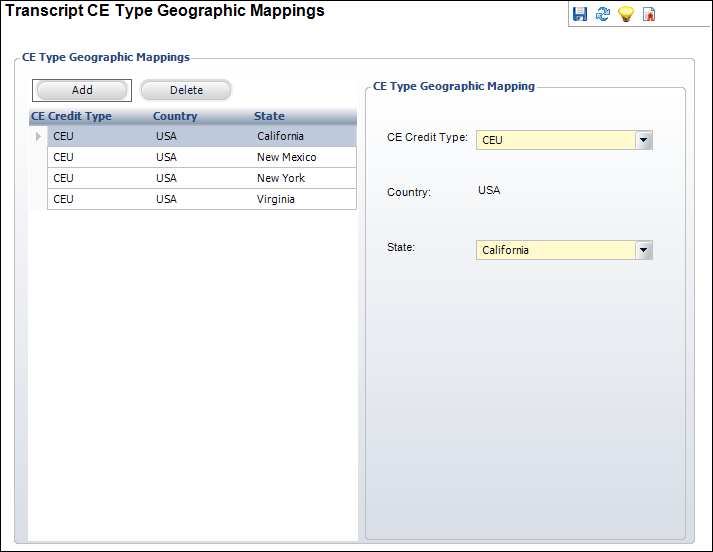713x552 pixels.
Task: Click the row indicator arrow beside California
Action: click(x=38, y=136)
